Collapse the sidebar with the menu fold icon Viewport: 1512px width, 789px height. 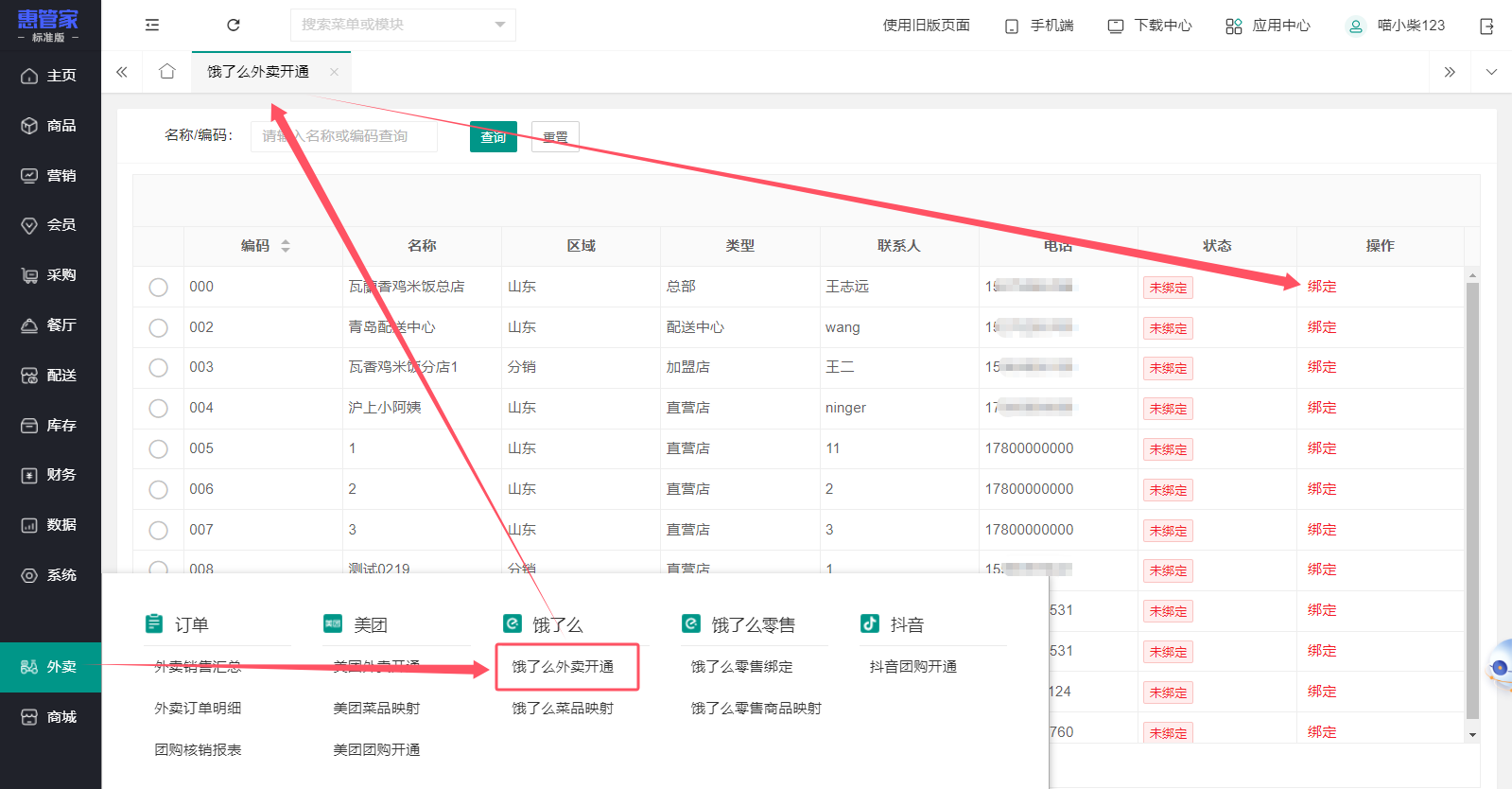tap(152, 26)
